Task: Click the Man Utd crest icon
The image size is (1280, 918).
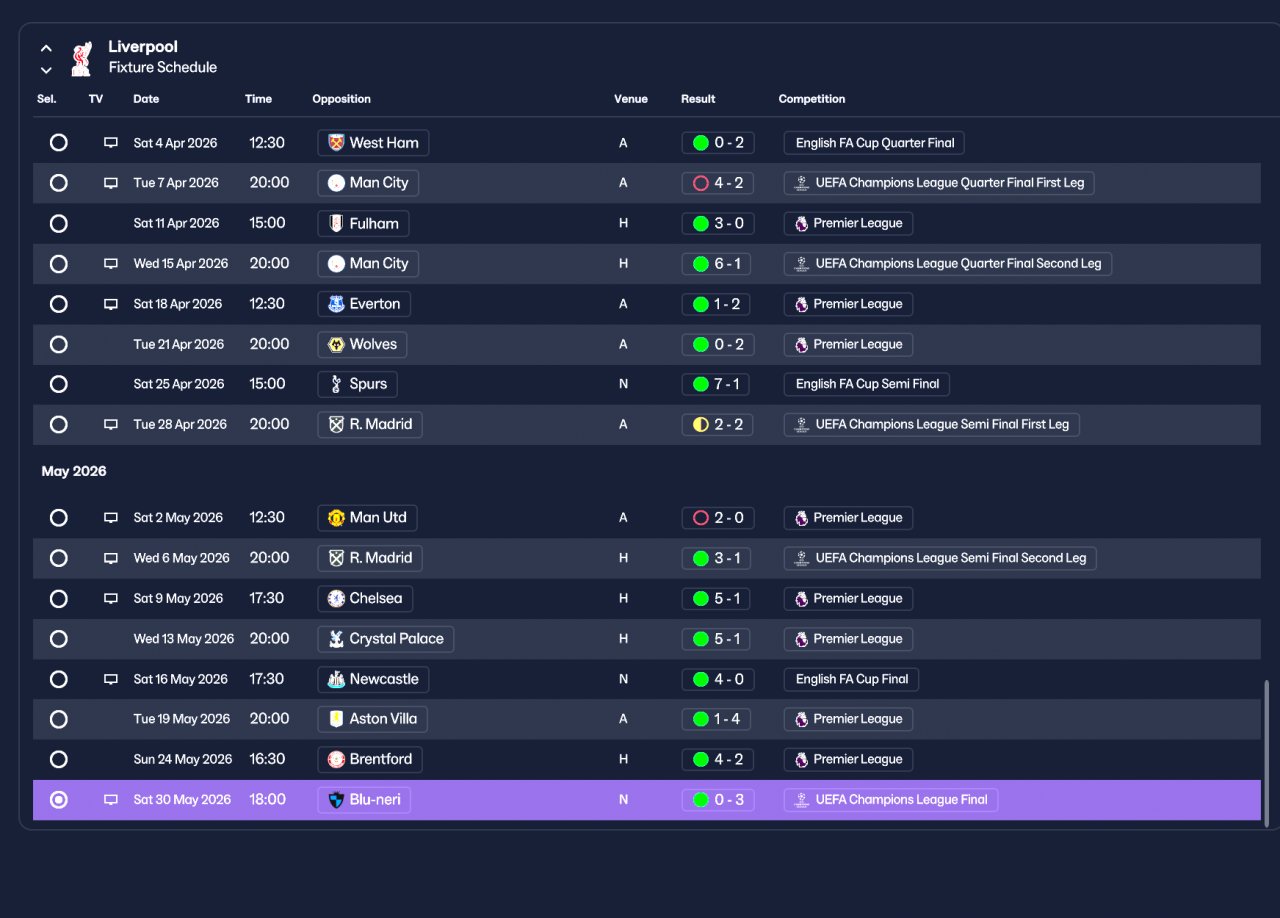Action: pyautogui.click(x=336, y=518)
